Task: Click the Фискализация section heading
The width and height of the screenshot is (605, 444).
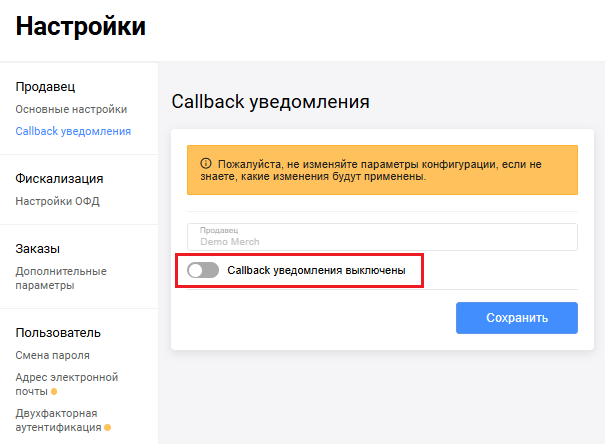Action: (59, 179)
